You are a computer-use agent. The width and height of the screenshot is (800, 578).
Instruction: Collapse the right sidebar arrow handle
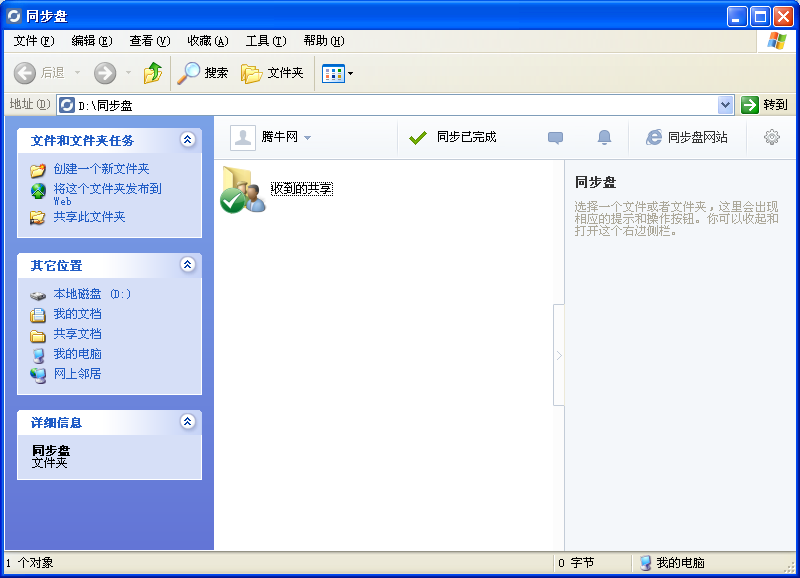[x=559, y=355]
